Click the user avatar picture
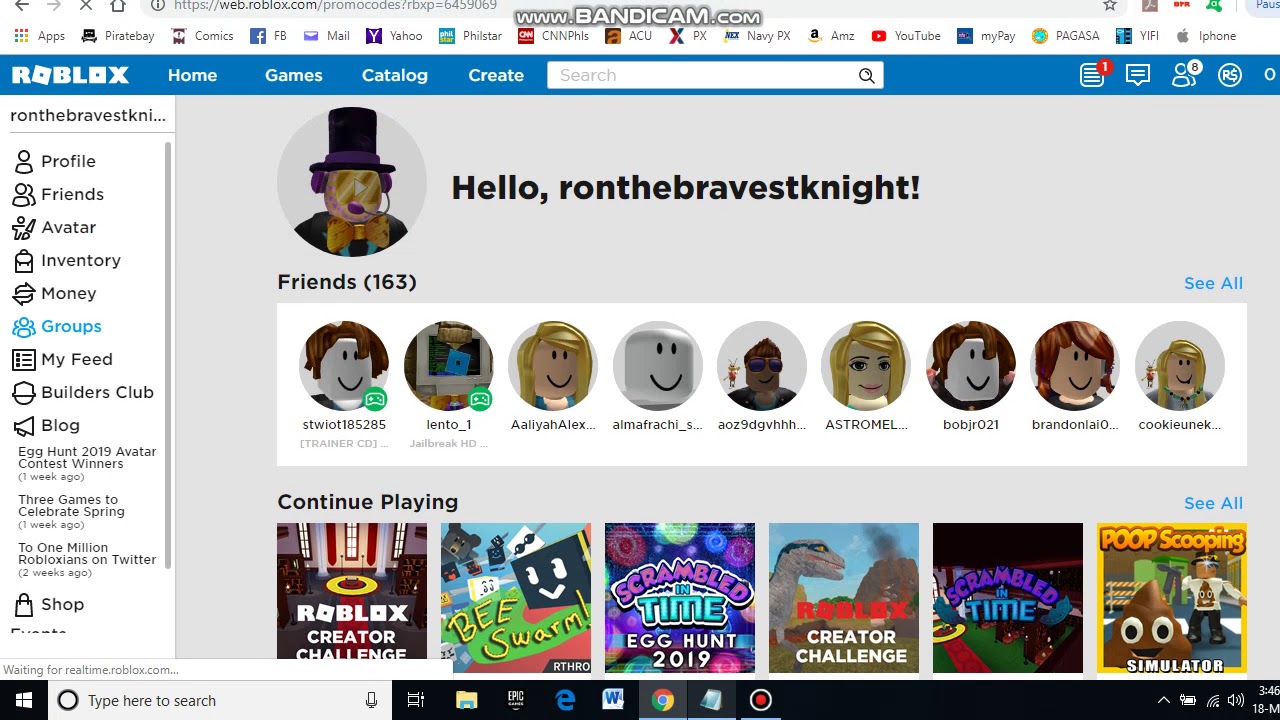Viewport: 1280px width, 720px height. 352,182
